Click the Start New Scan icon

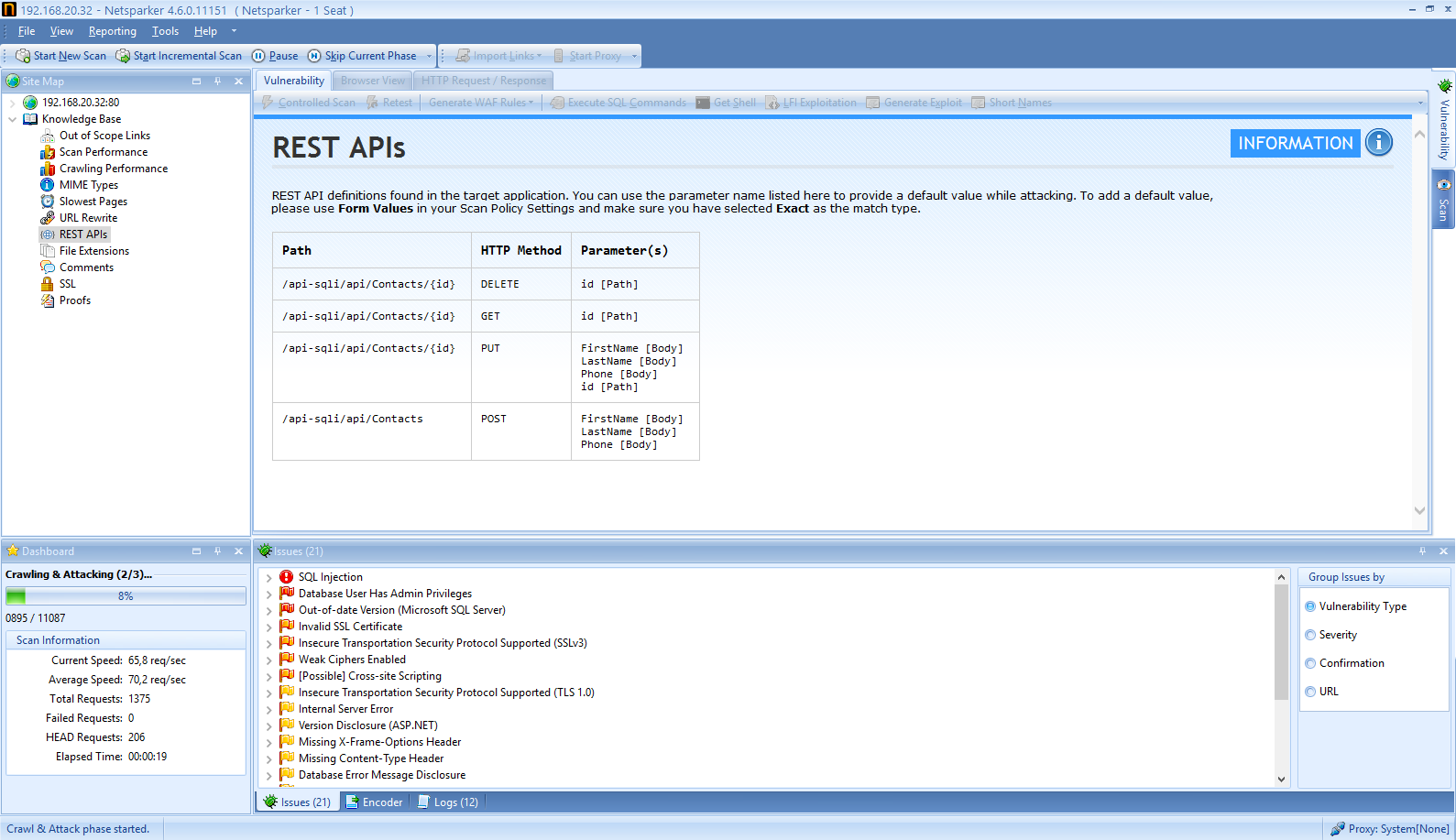pyautogui.click(x=23, y=56)
